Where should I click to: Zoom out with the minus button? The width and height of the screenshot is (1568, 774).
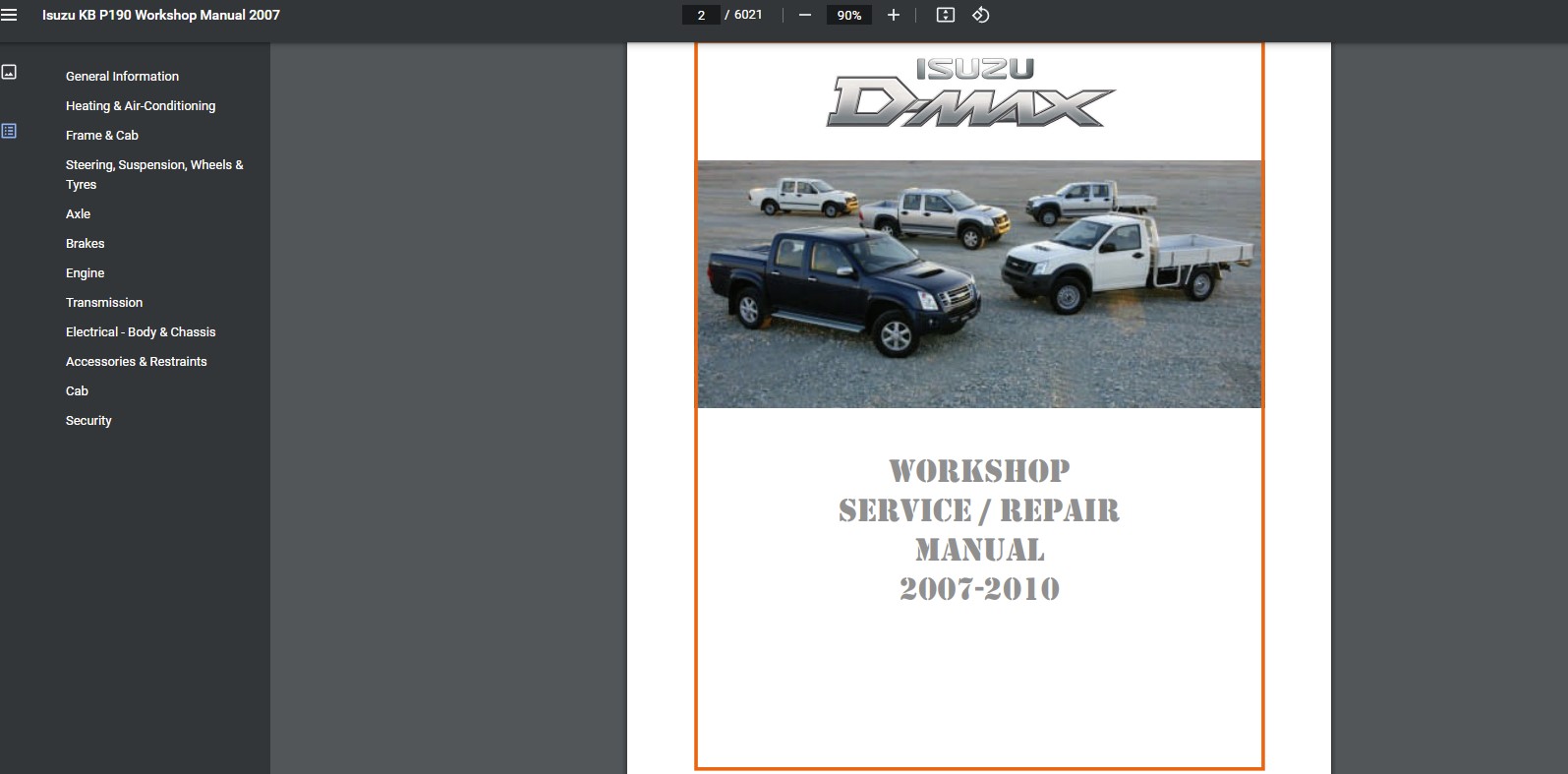[805, 15]
